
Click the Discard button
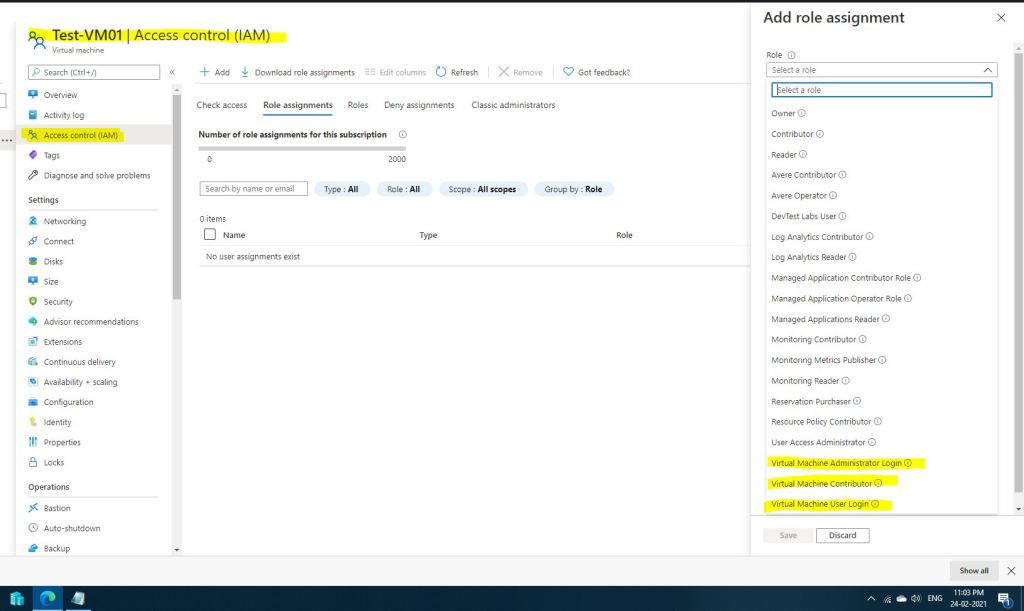click(842, 535)
